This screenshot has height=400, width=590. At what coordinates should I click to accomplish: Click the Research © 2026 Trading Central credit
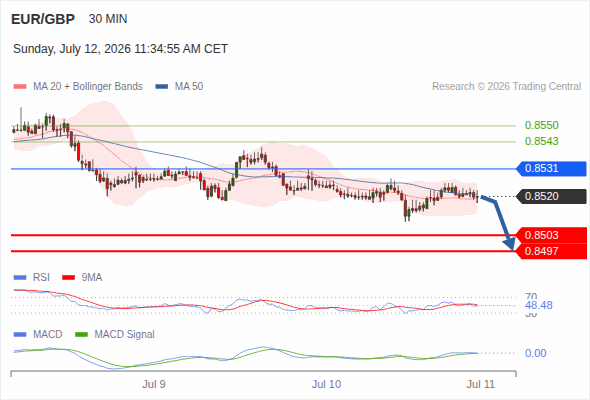pos(506,87)
